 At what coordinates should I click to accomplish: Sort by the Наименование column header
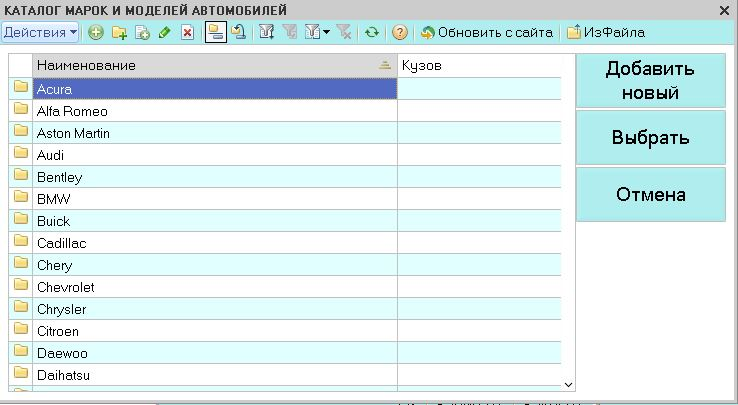click(x=215, y=65)
